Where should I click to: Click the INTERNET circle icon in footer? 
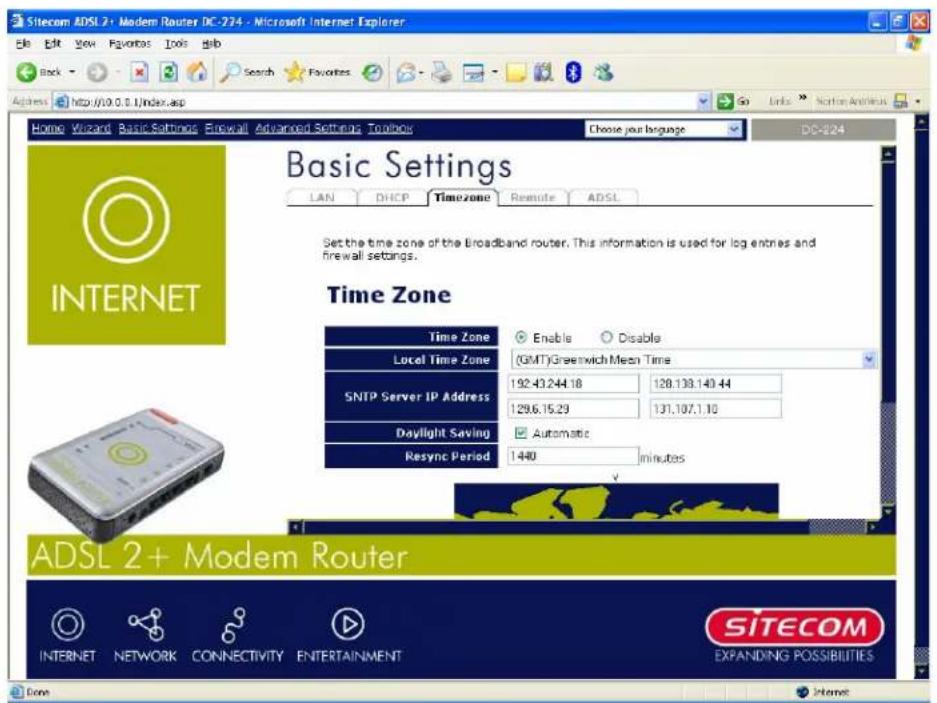[68, 625]
